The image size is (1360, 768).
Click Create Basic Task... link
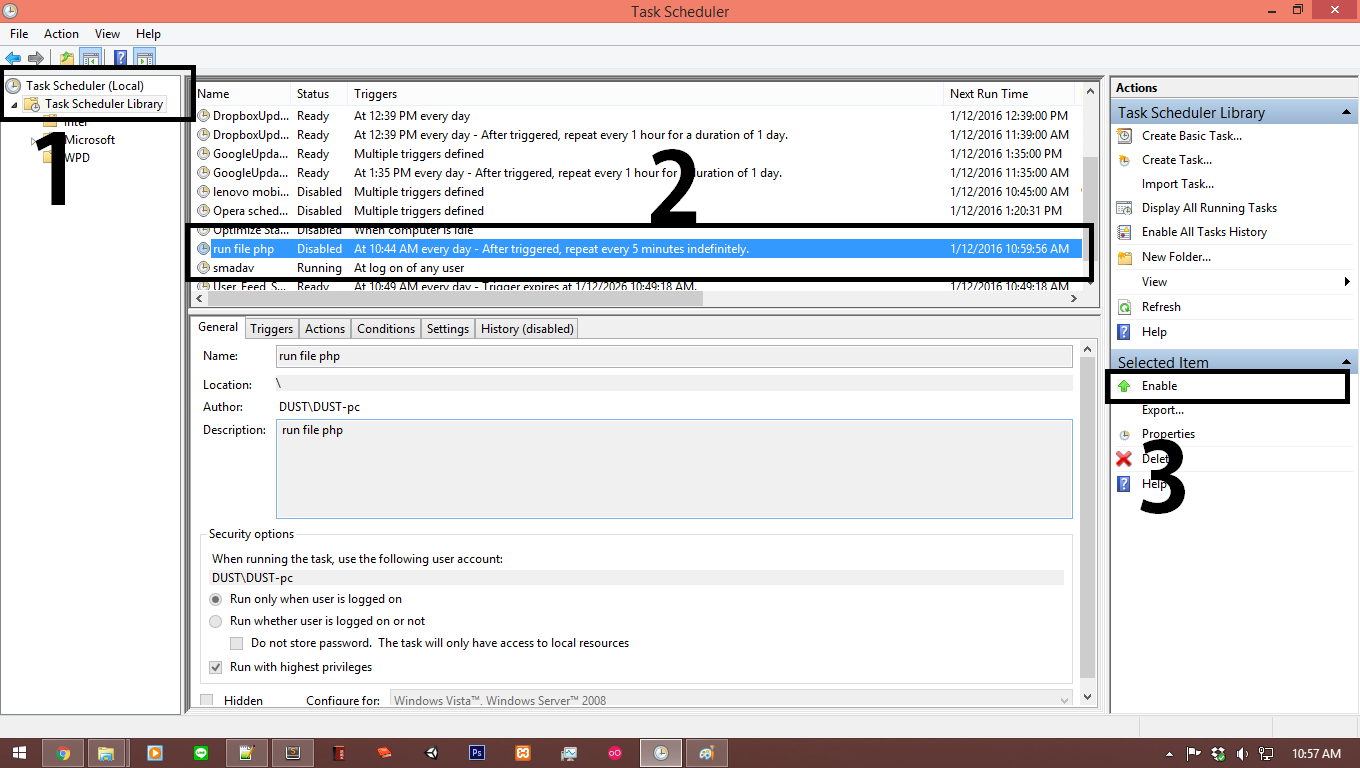(1192, 136)
